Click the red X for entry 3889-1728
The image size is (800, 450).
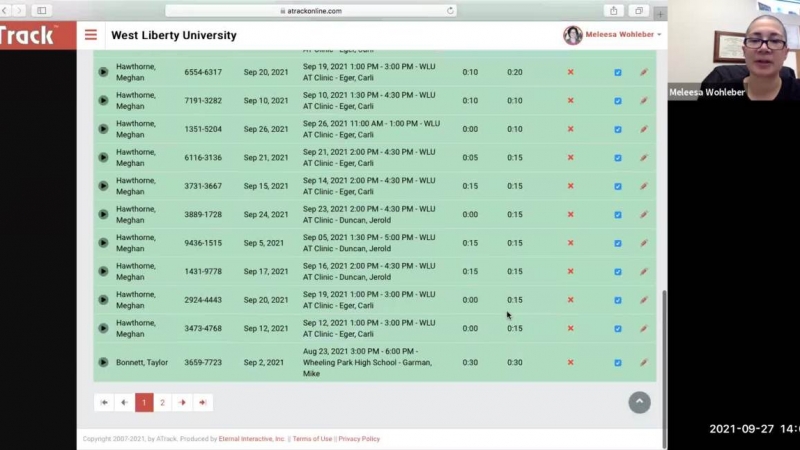[571, 215]
